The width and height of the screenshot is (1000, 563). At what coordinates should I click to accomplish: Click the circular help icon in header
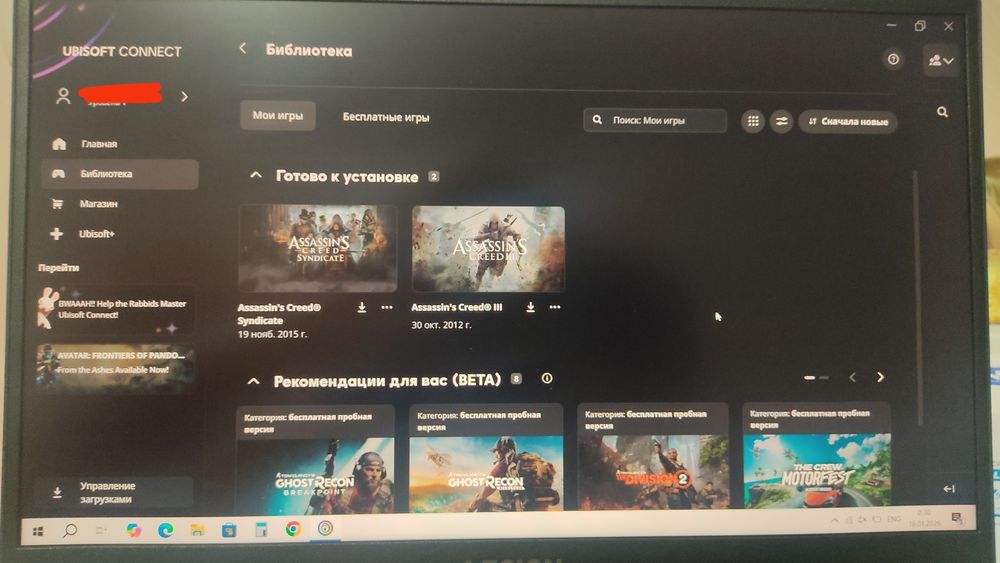coord(893,59)
